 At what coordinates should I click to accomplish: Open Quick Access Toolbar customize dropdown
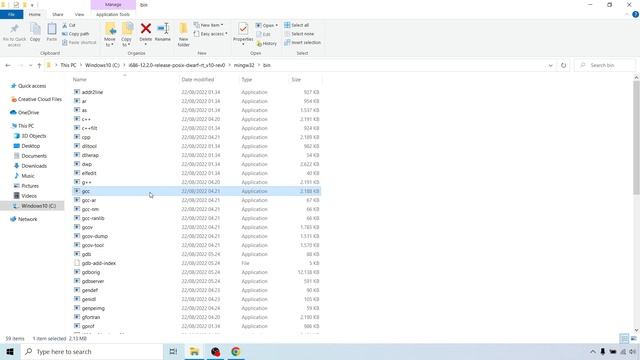click(x=32, y=5)
